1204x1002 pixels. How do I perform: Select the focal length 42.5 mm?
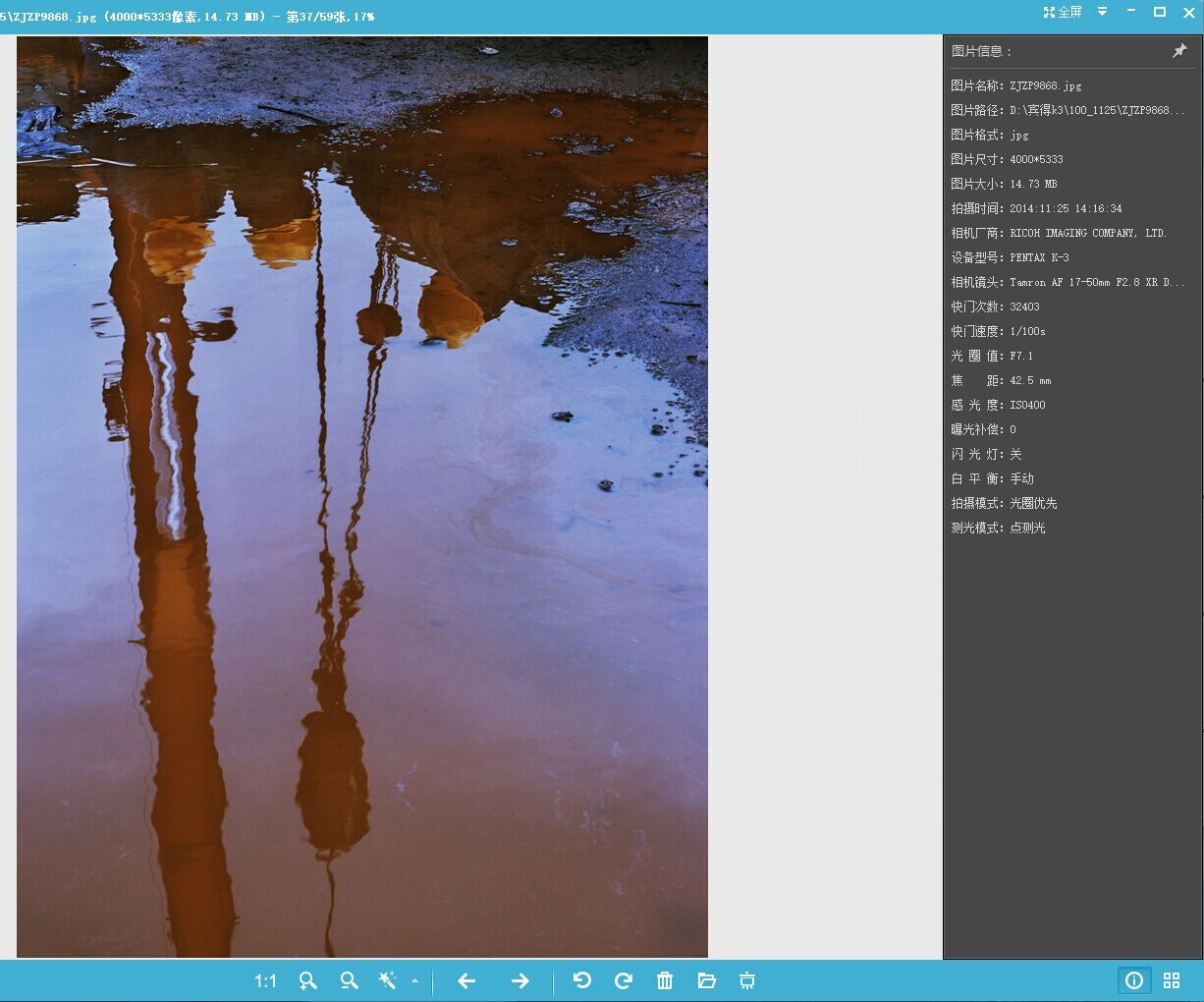[1030, 380]
